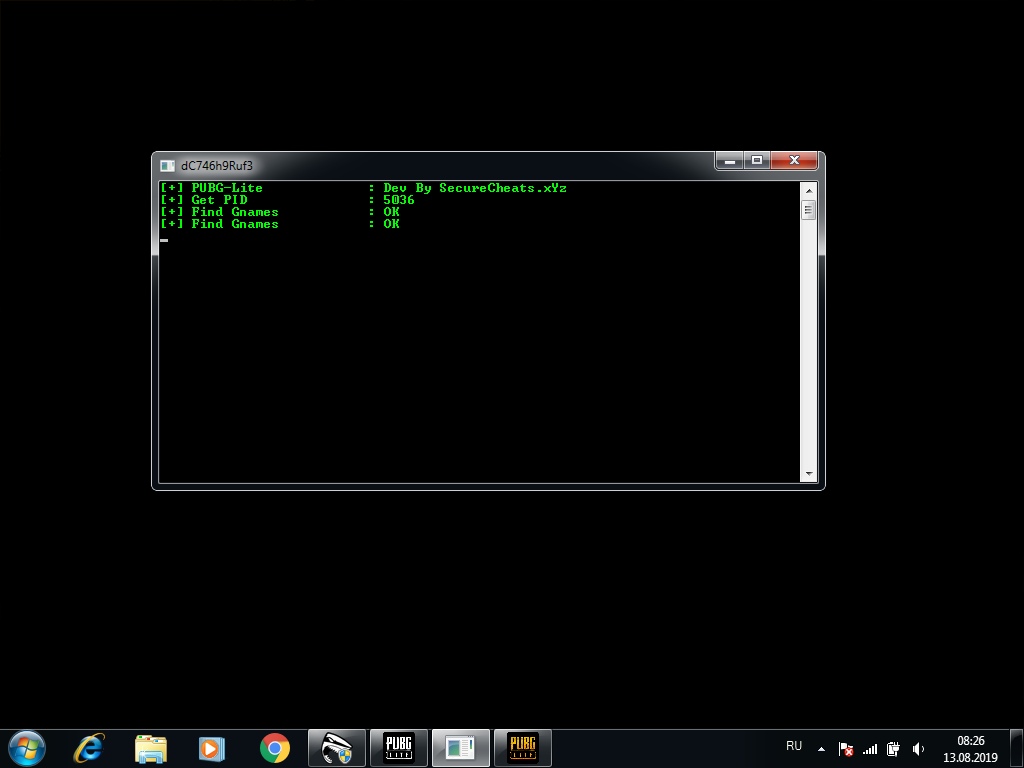Switch to the white PUBG Lite window

tap(398, 748)
